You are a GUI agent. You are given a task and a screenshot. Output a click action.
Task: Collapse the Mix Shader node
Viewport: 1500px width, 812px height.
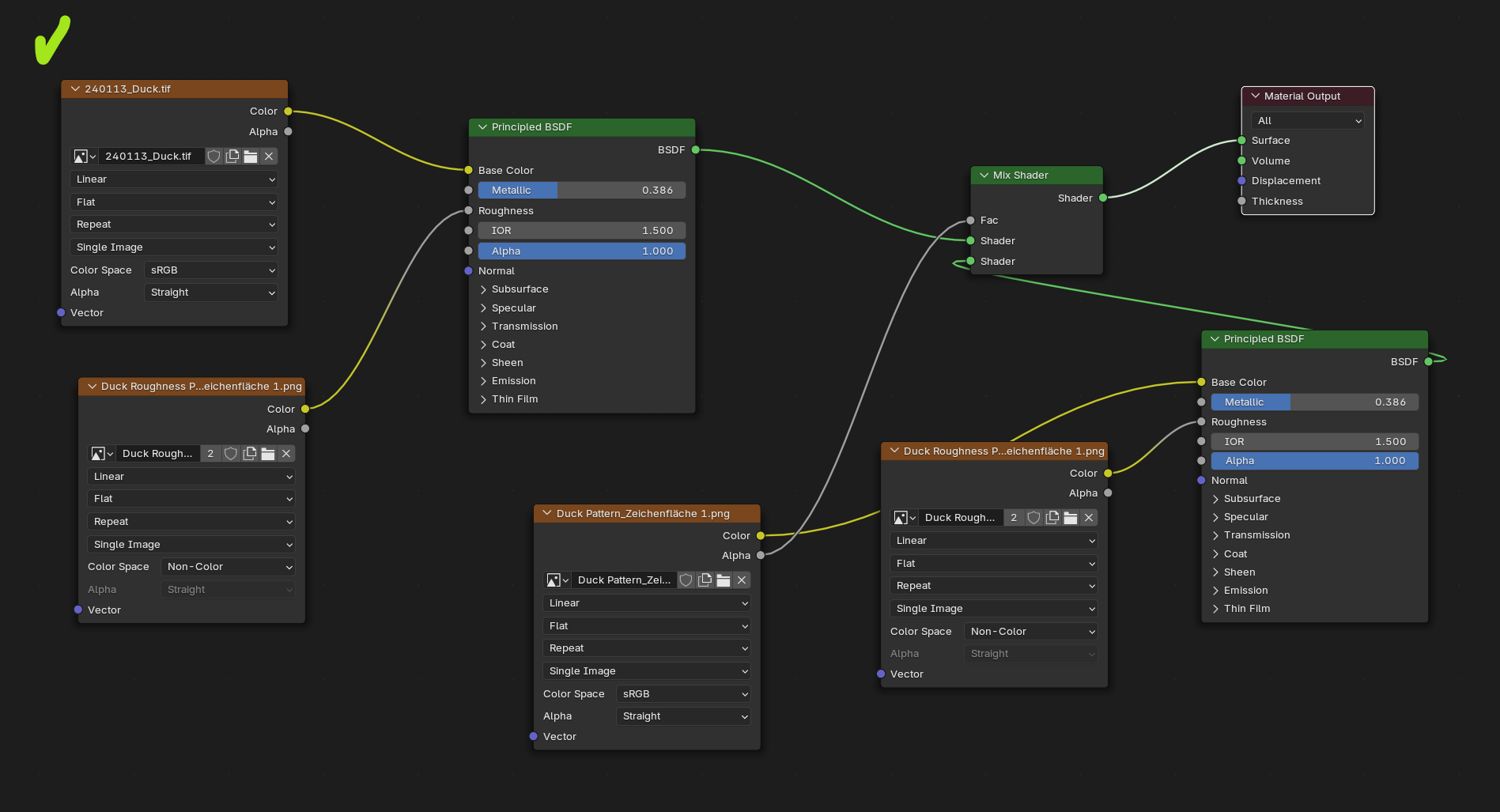pyautogui.click(x=984, y=176)
